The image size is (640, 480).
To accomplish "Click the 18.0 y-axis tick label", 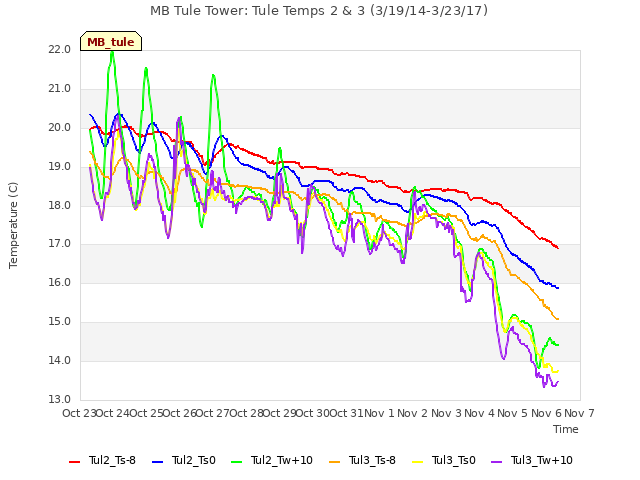I will tap(60, 205).
